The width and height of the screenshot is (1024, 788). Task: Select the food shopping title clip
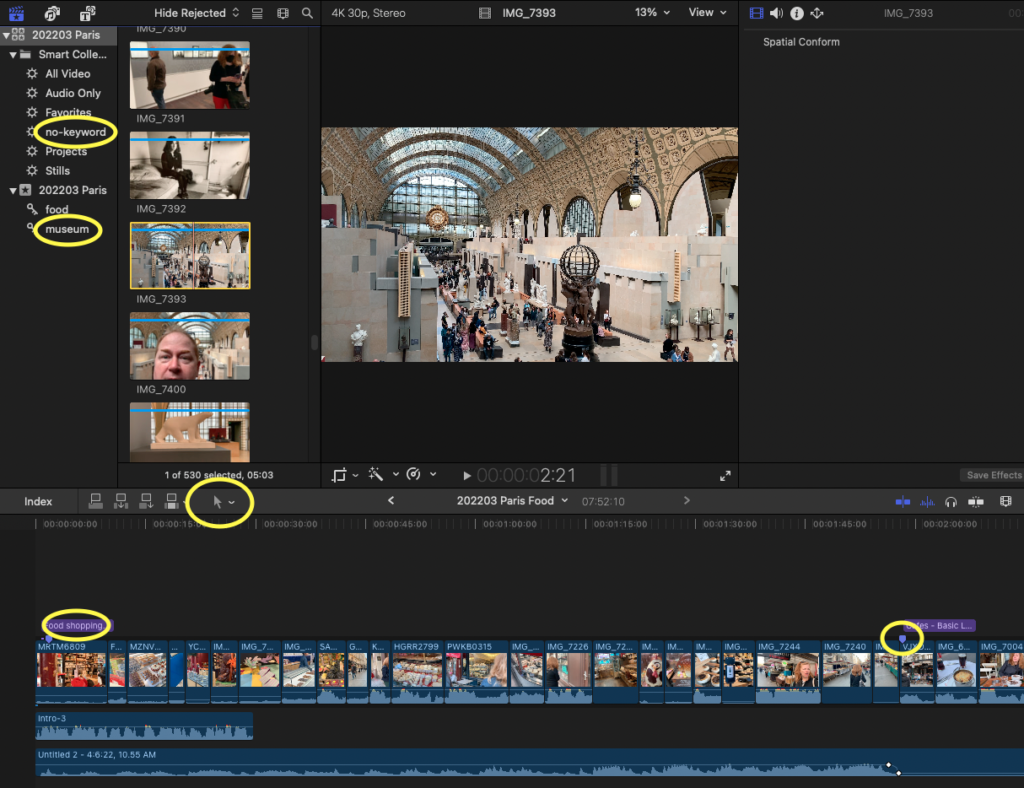click(78, 625)
